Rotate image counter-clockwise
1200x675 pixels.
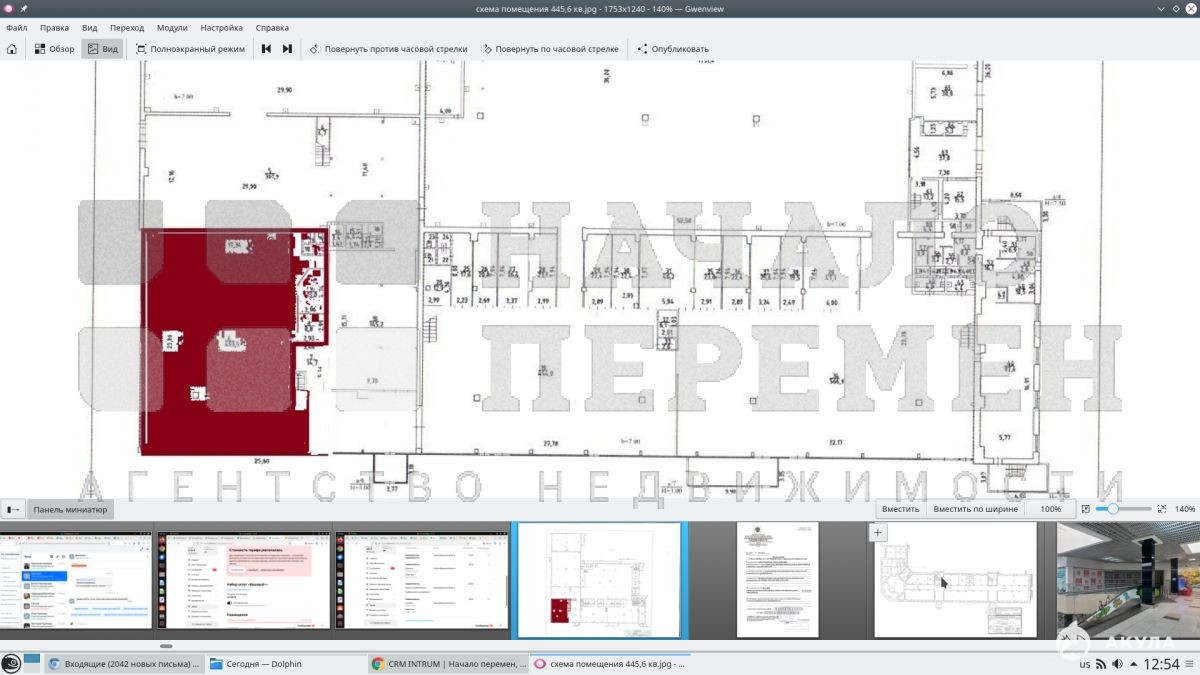388,48
